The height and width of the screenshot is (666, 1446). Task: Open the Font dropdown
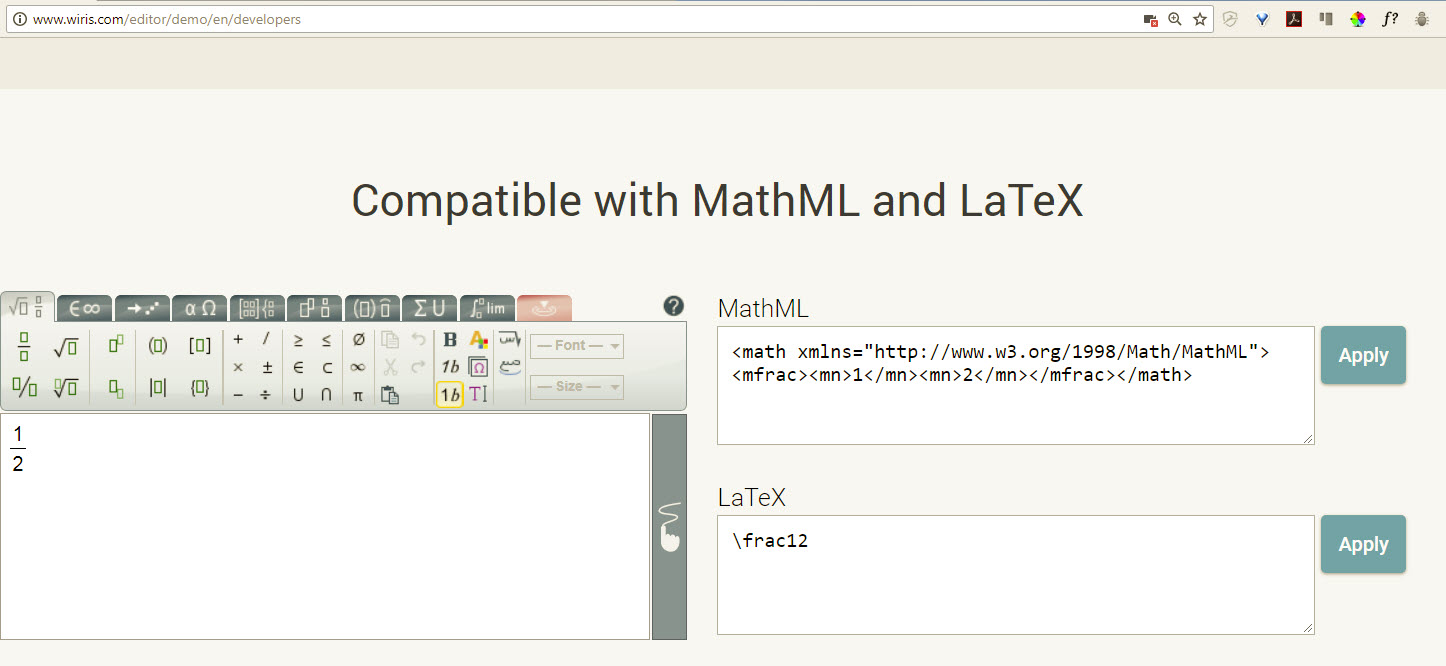pos(577,346)
